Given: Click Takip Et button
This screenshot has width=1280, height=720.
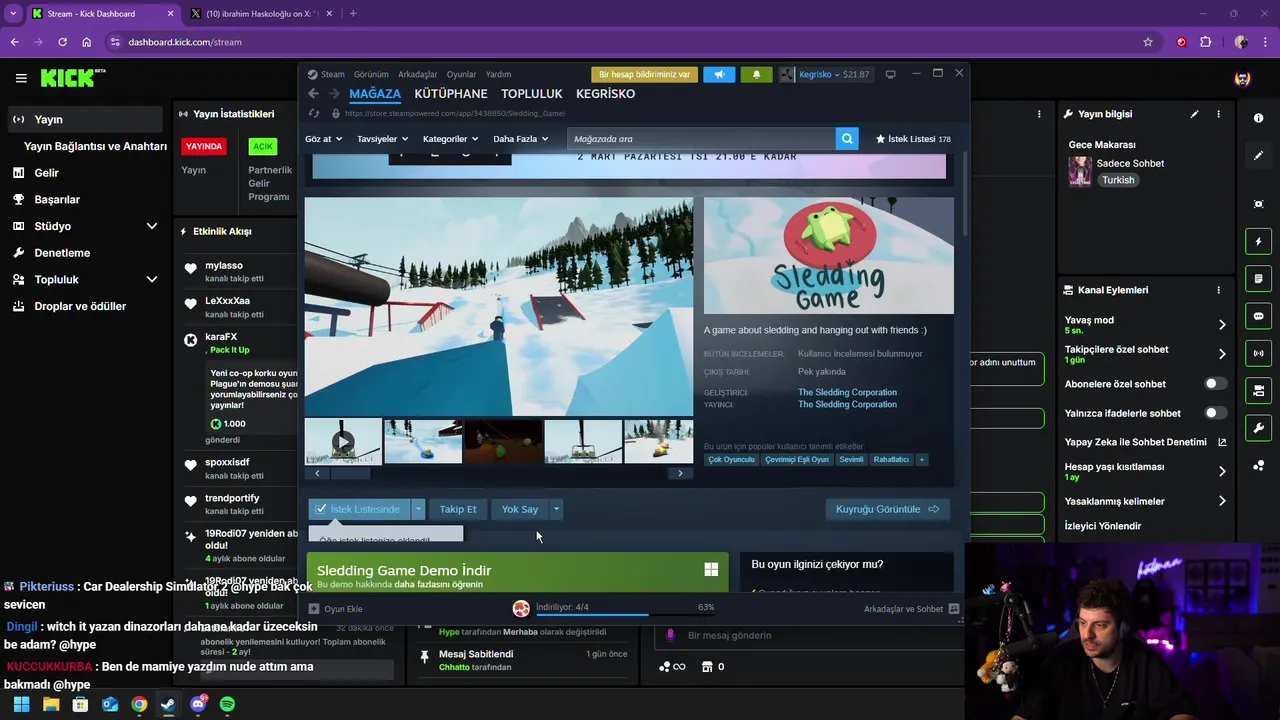Looking at the screenshot, I should 458,509.
